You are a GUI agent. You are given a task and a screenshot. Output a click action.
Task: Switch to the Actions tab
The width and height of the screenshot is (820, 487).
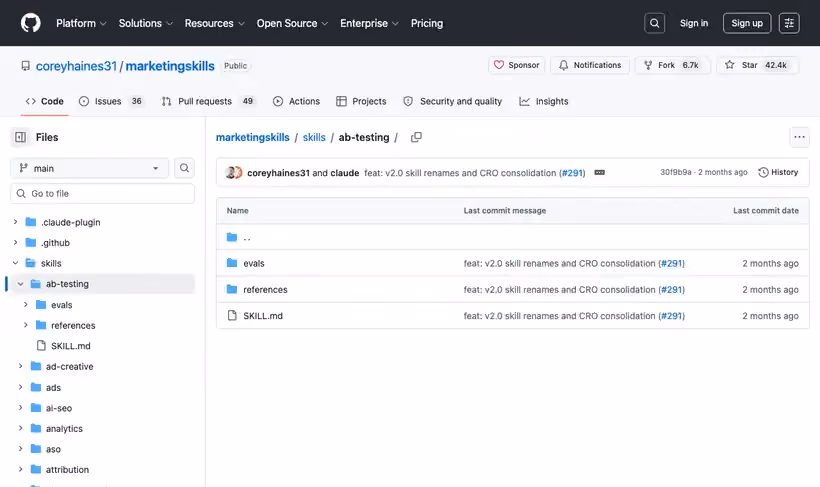[x=296, y=101]
